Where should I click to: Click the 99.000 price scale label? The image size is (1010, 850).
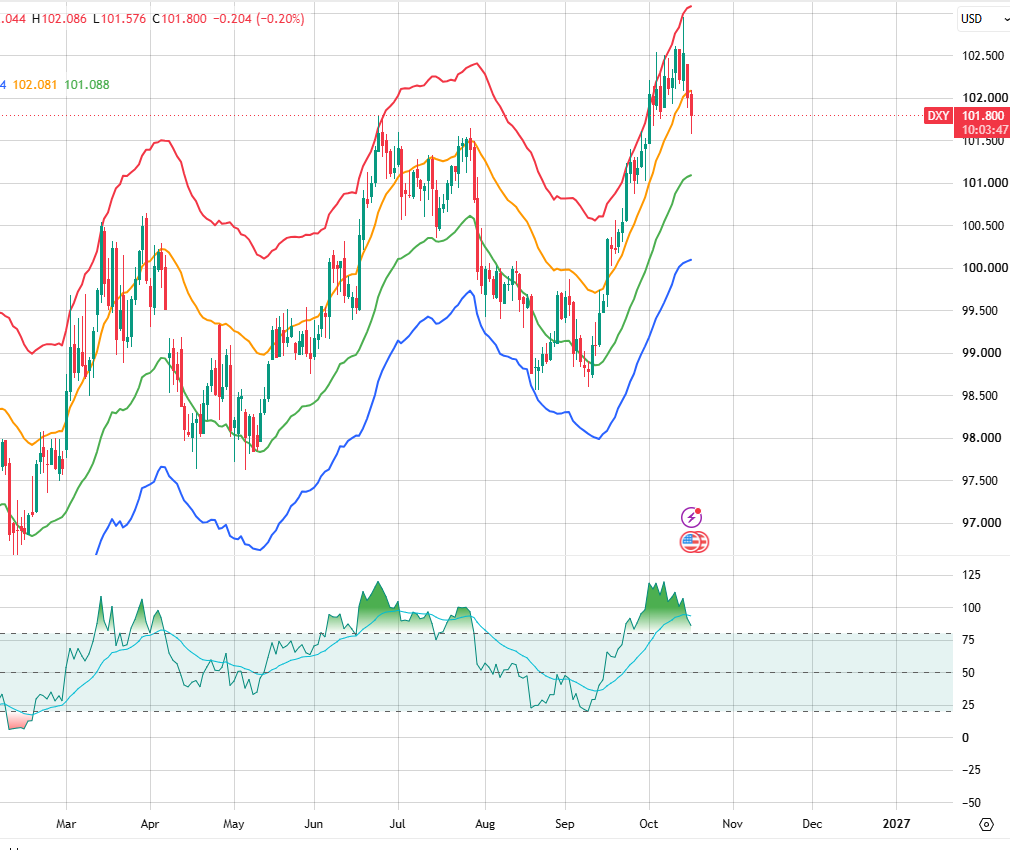[981, 353]
